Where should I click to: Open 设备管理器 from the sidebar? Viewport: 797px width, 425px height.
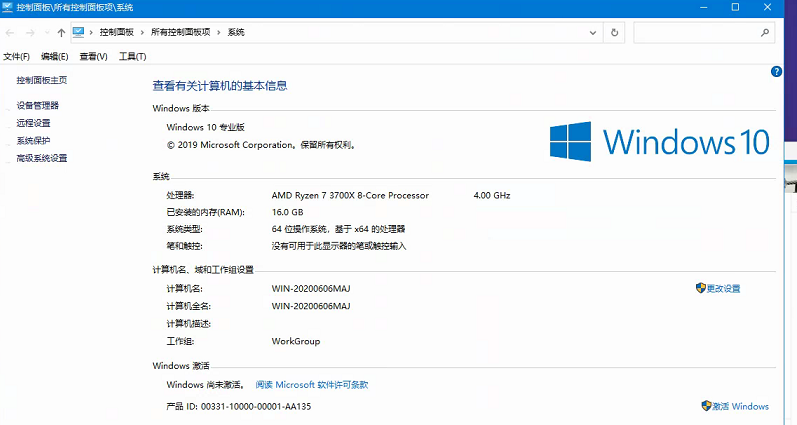point(38,105)
